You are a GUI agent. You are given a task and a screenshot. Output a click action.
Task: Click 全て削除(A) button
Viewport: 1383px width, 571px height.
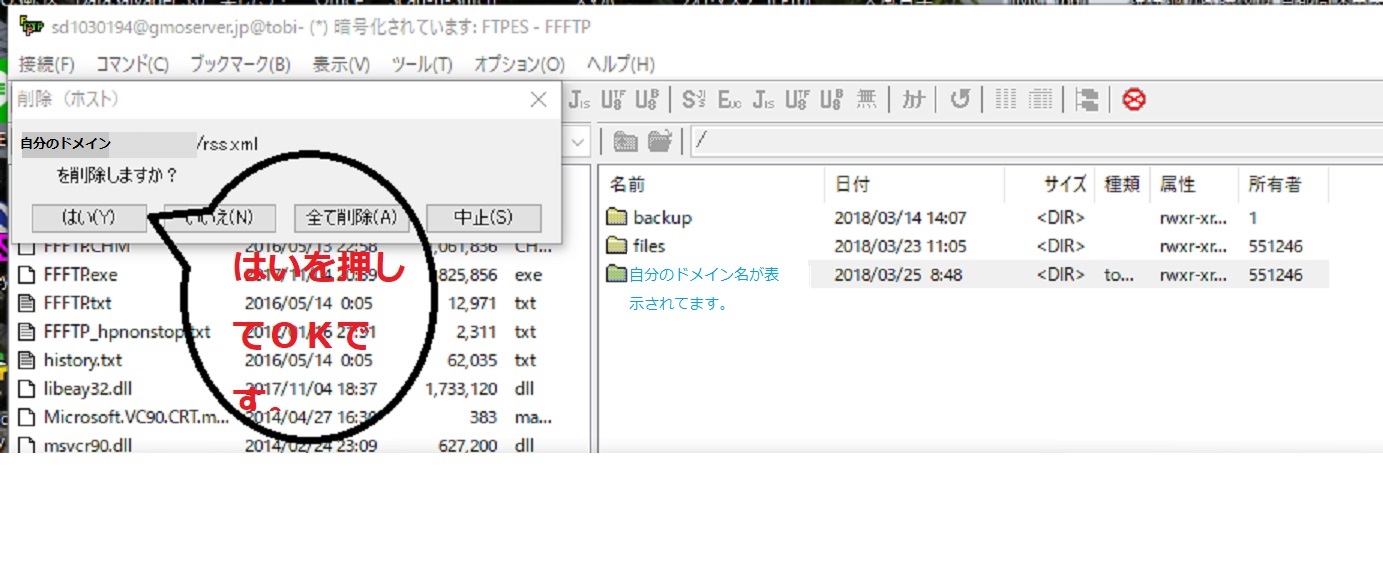click(352, 218)
